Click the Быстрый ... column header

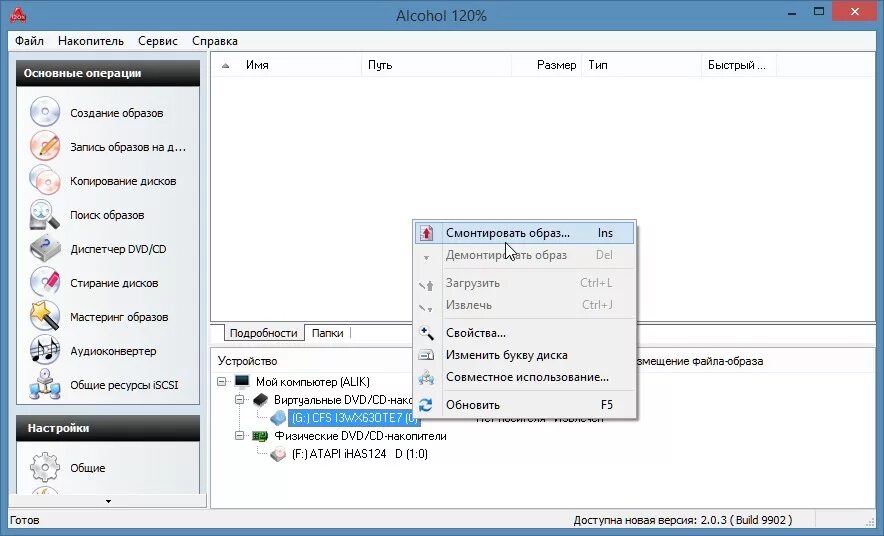coord(739,65)
